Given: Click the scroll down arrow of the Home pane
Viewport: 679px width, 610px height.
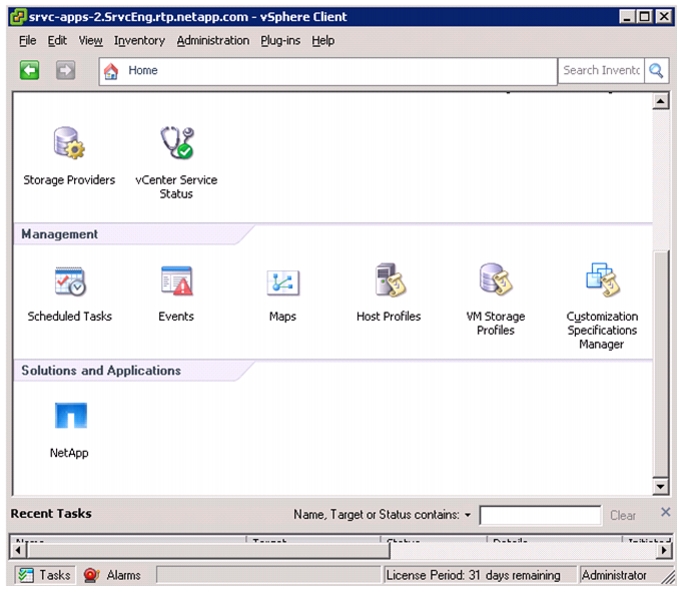Looking at the screenshot, I should 660,486.
